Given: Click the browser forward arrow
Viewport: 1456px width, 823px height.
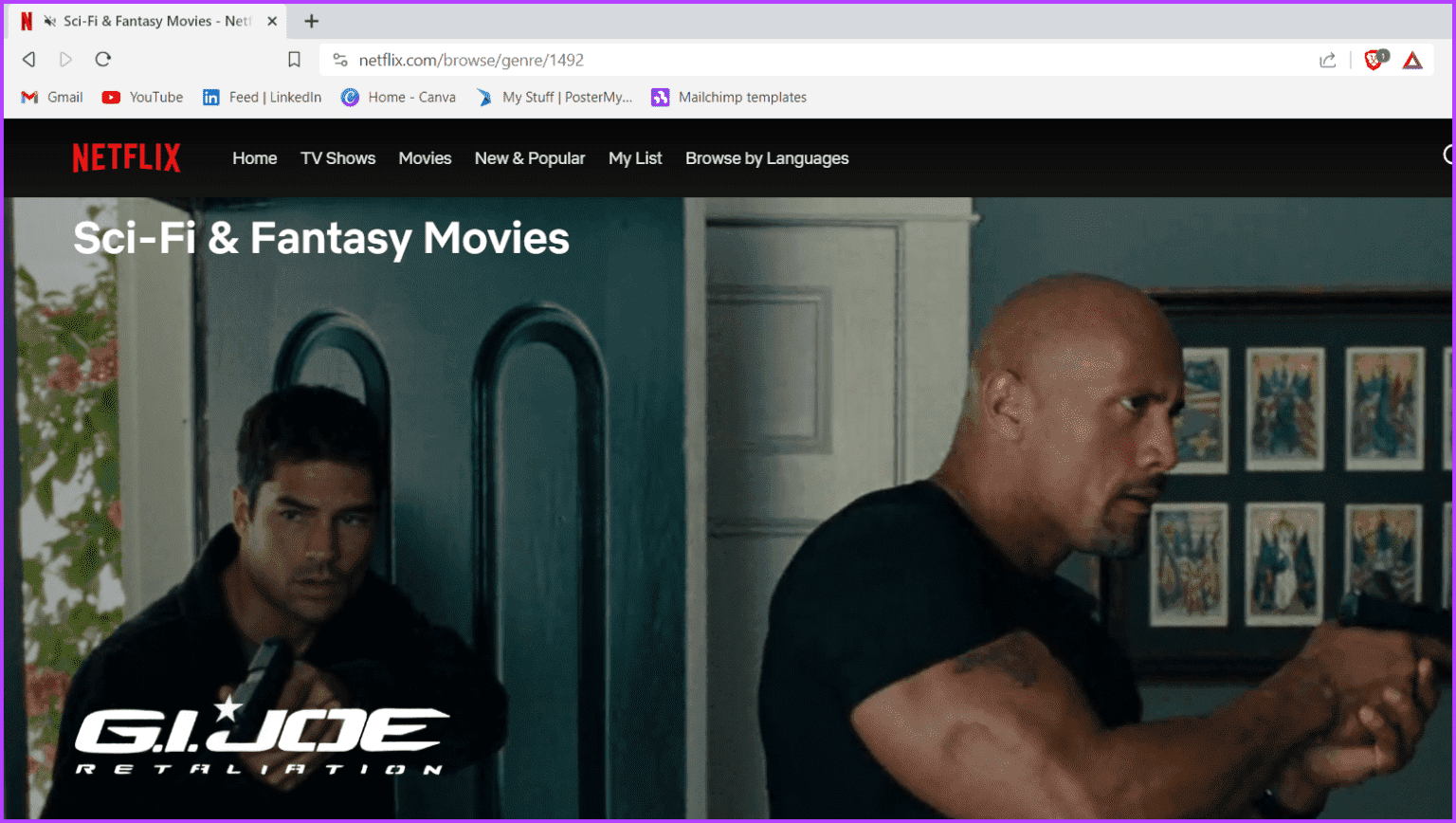Looking at the screenshot, I should tap(65, 60).
